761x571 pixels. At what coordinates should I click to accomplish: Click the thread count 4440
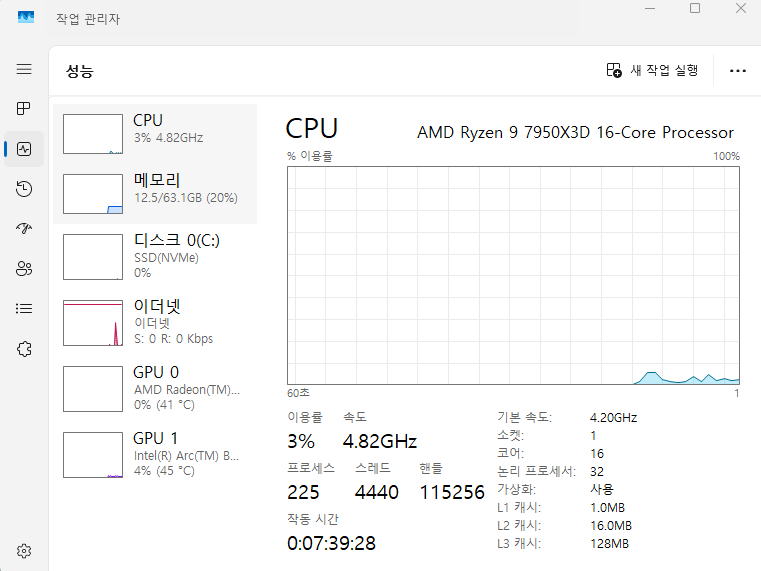(377, 492)
